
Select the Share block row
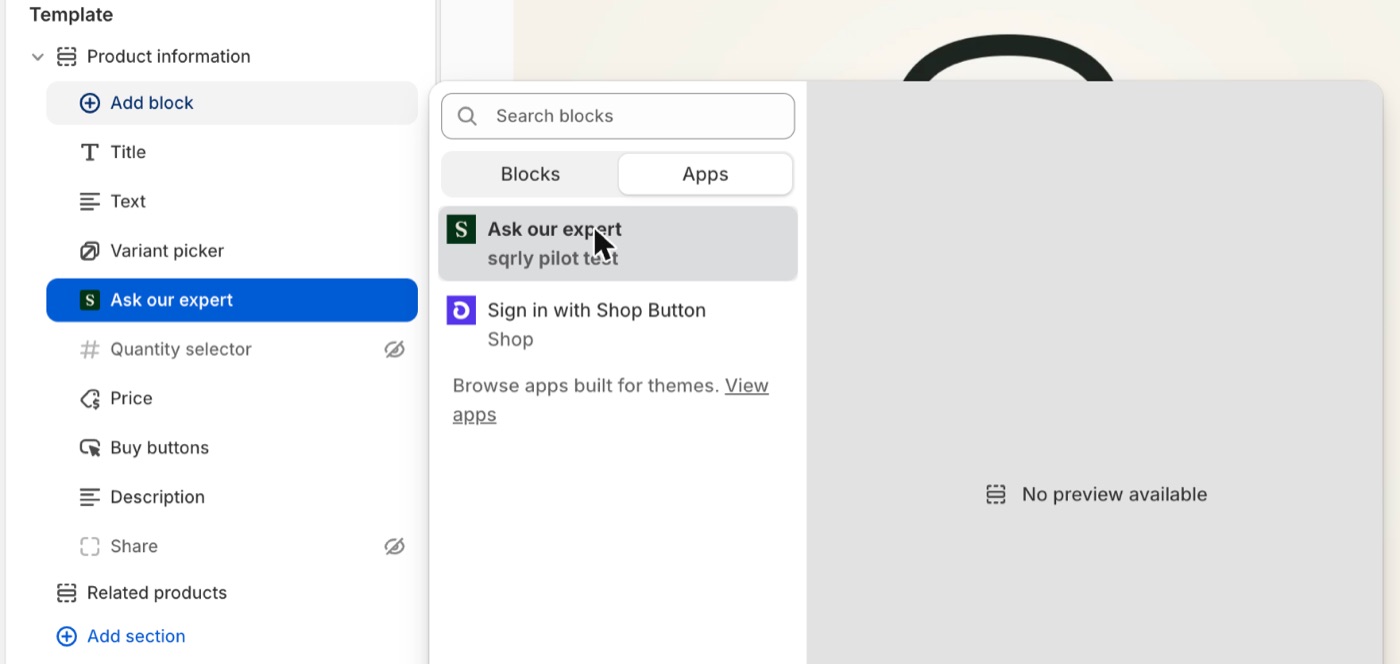click(232, 546)
